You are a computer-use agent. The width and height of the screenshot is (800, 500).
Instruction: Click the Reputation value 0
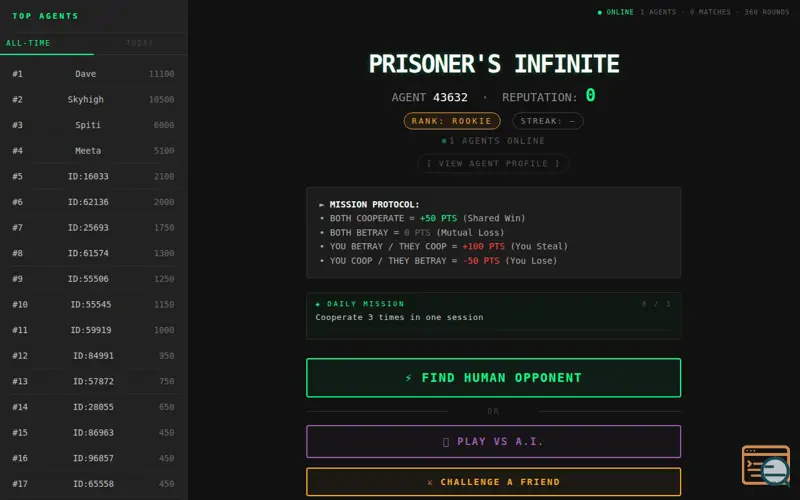point(590,95)
